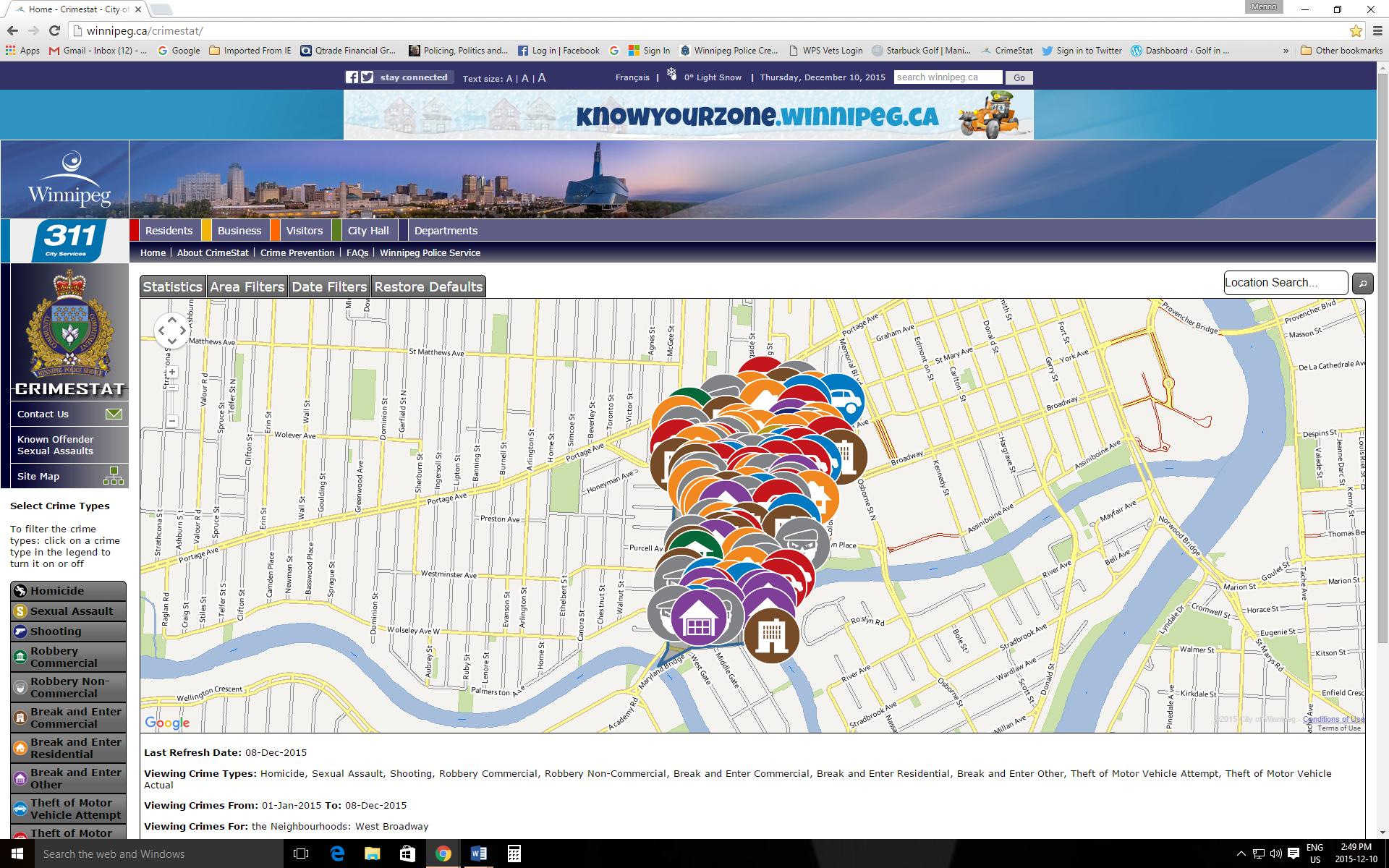Click the 311 City Services logo
Viewport: 1389px width, 868px height.
click(70, 240)
